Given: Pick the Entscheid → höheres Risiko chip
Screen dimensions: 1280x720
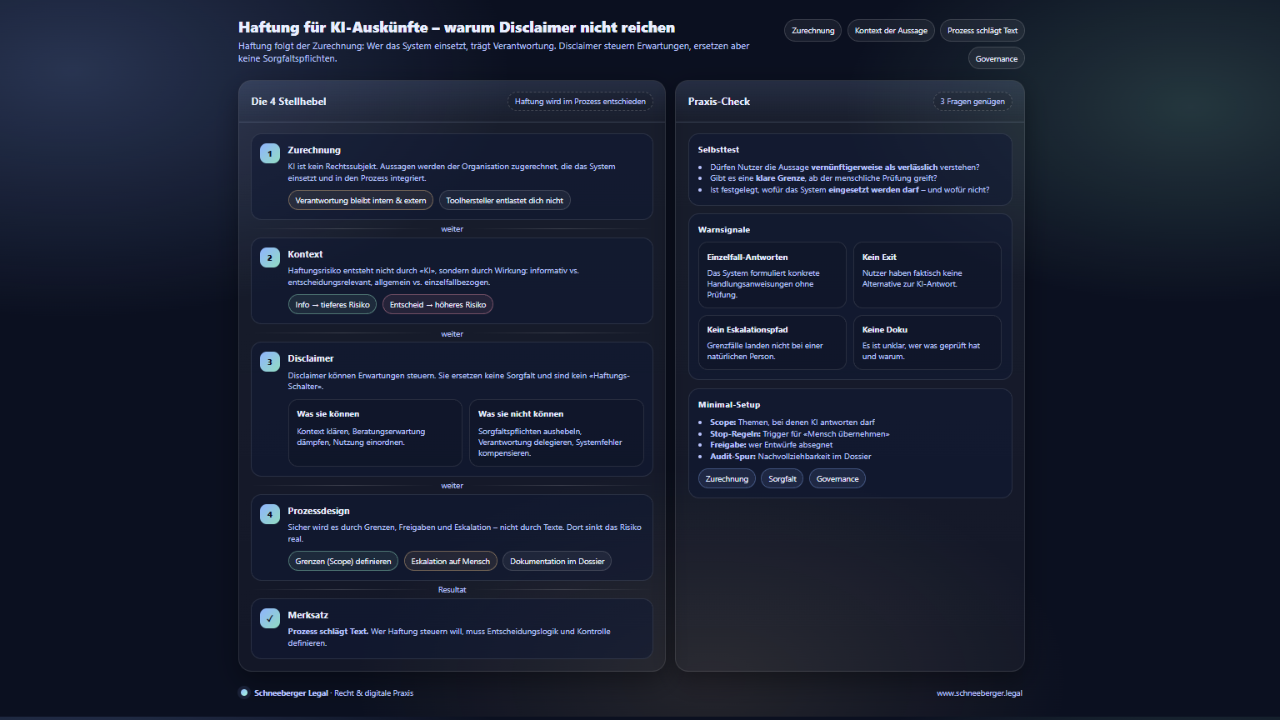Looking at the screenshot, I should tap(438, 305).
